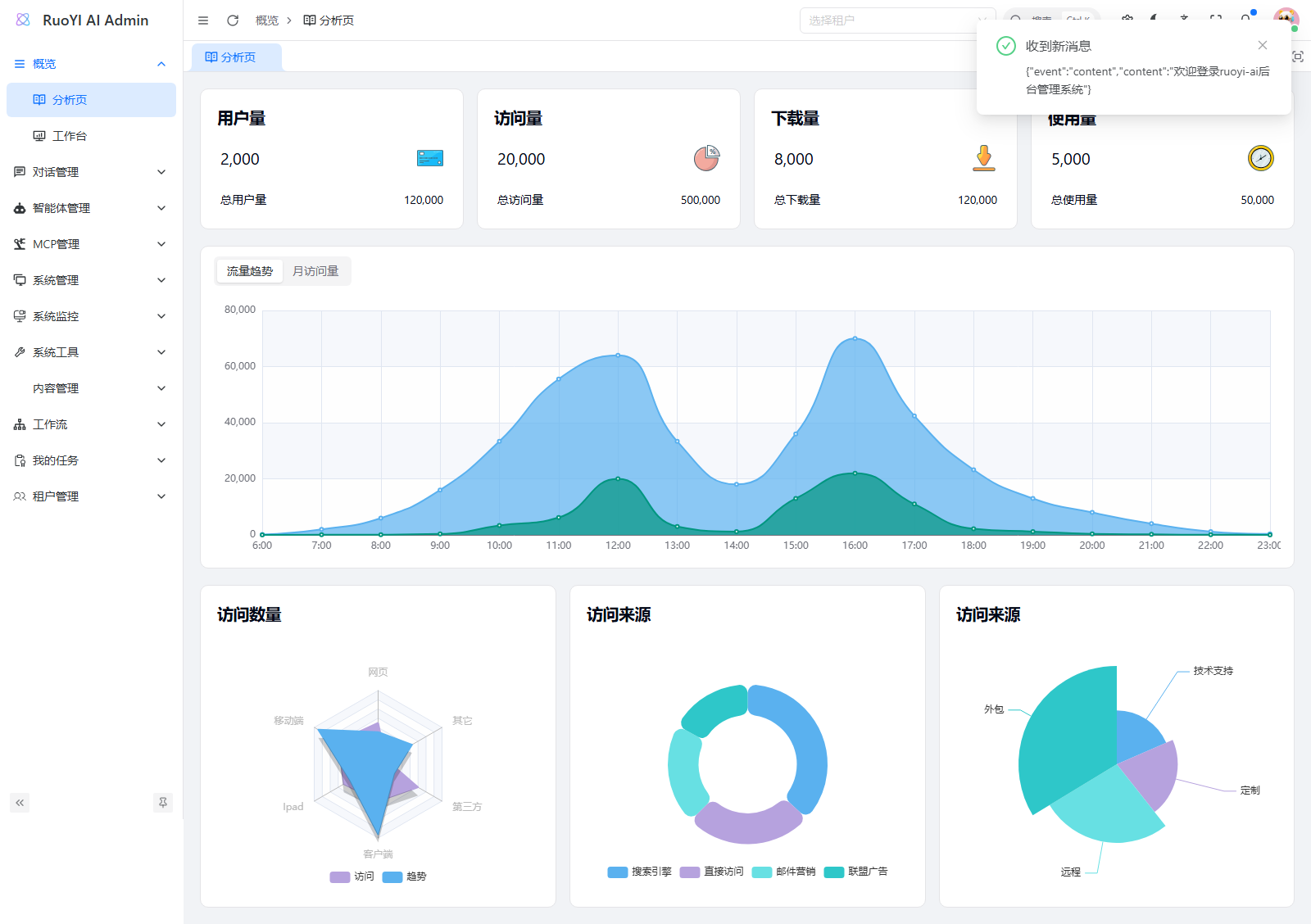The height and width of the screenshot is (924, 1311).
Task: Open 工作台 in the sidebar
Action: click(x=91, y=136)
